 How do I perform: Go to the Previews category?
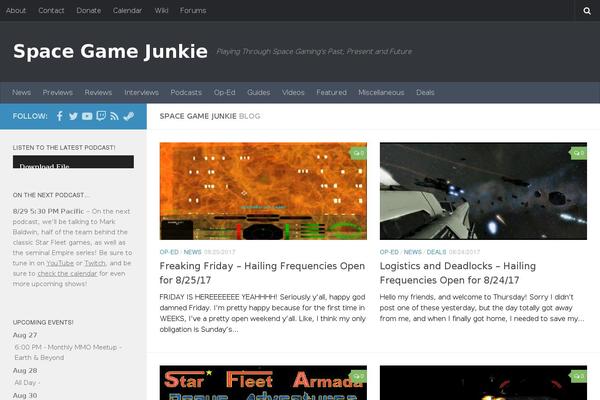click(57, 93)
